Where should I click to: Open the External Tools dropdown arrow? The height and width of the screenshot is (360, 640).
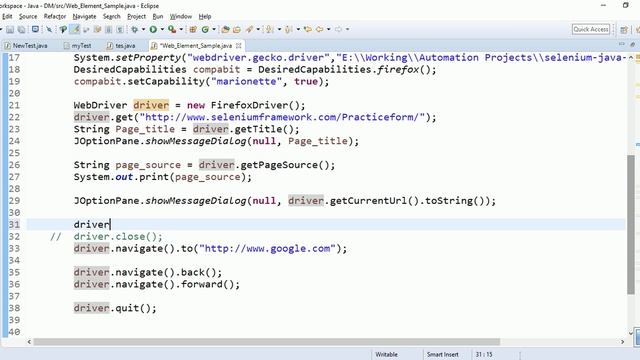(181, 29)
